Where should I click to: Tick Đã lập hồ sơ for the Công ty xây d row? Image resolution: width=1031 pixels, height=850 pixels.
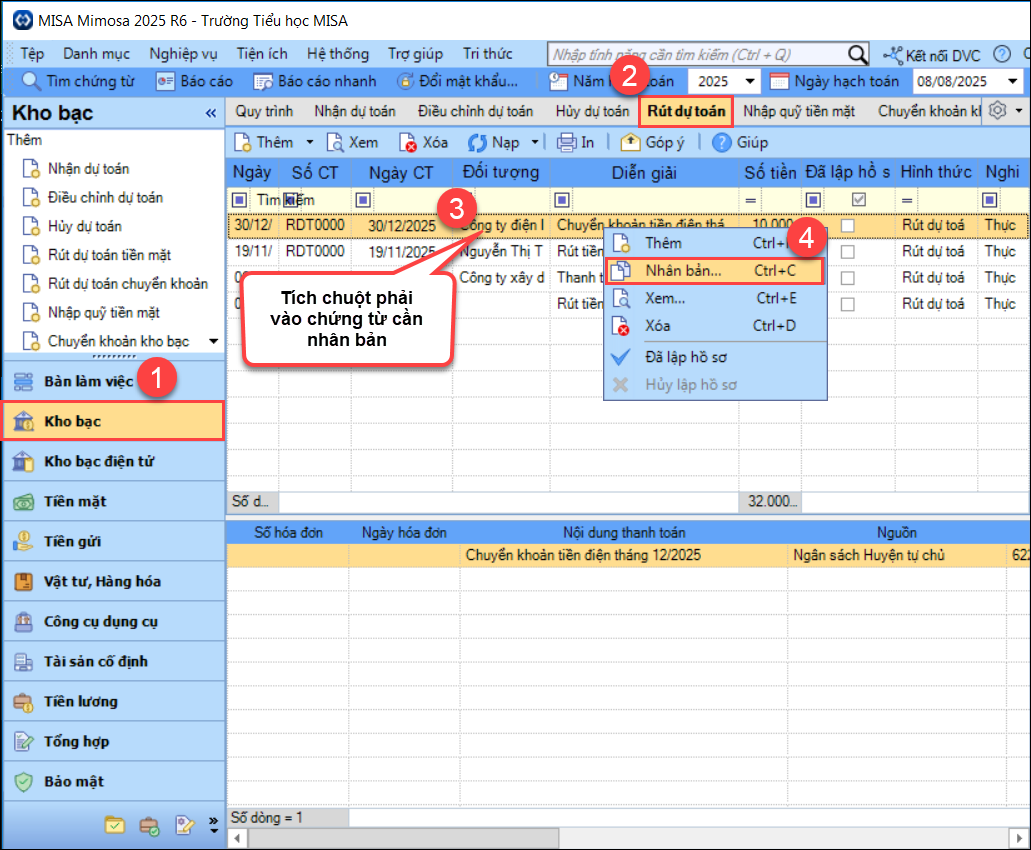point(848,278)
